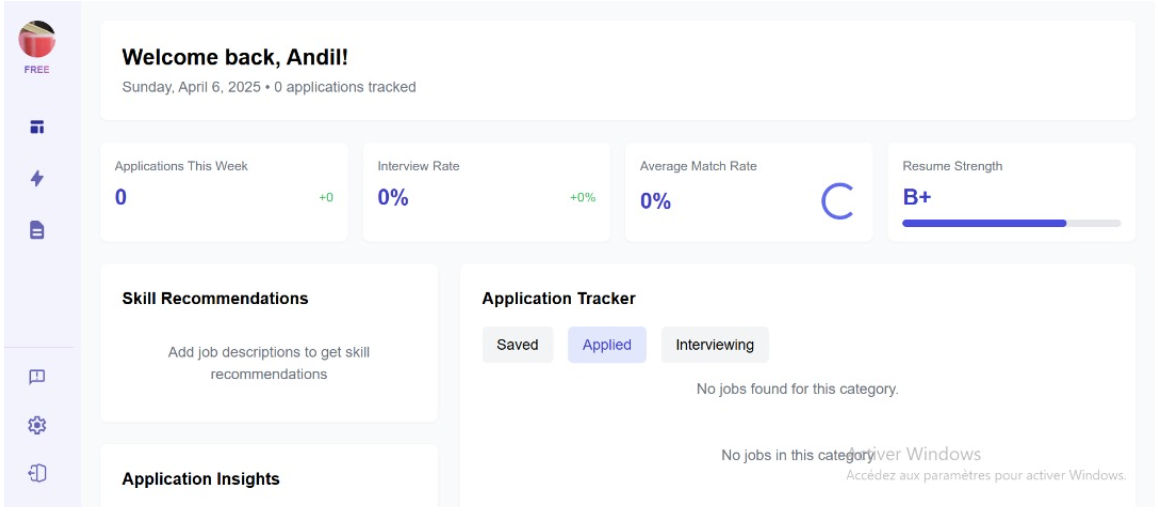Viewport: 1158px width, 514px height.
Task: Click the Applications This Week label
Action: (x=181, y=166)
